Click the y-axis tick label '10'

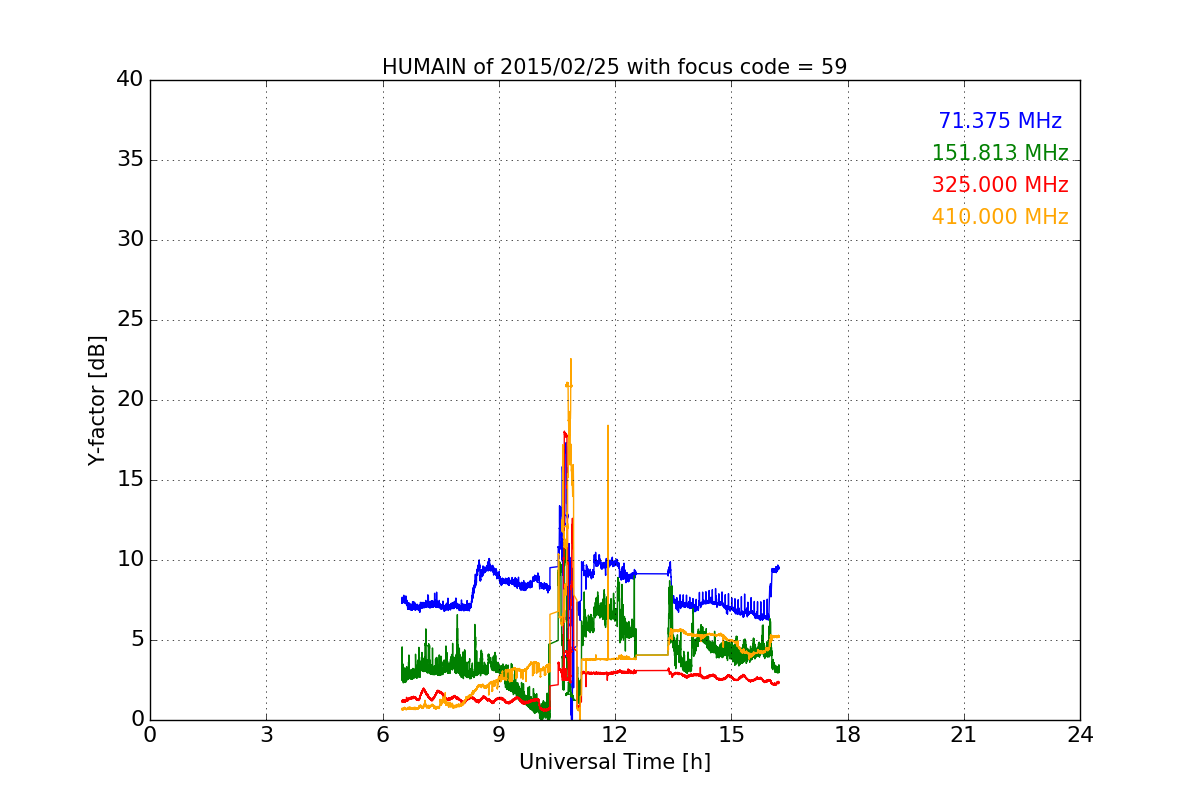(130, 560)
